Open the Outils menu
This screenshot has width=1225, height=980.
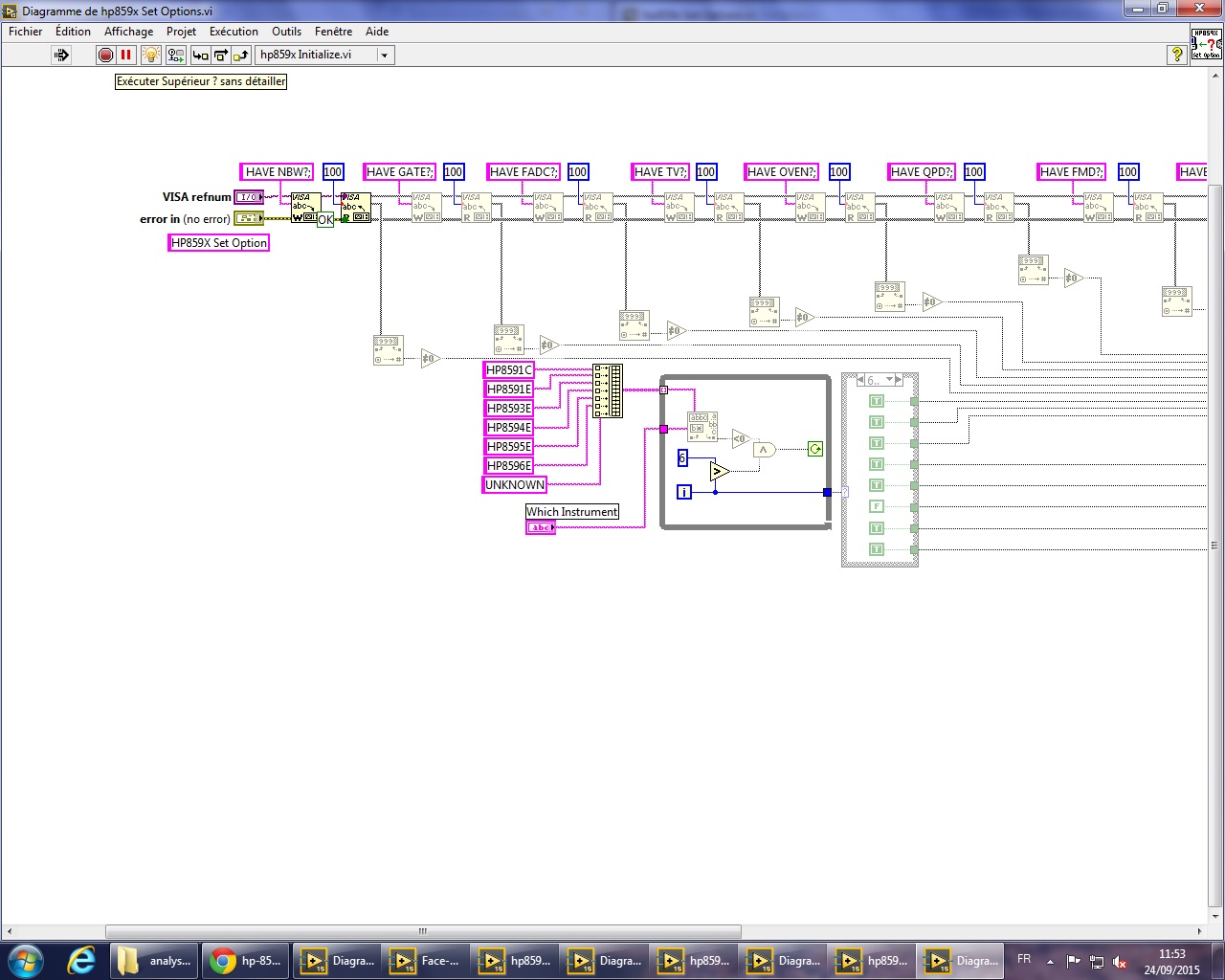pos(286,32)
